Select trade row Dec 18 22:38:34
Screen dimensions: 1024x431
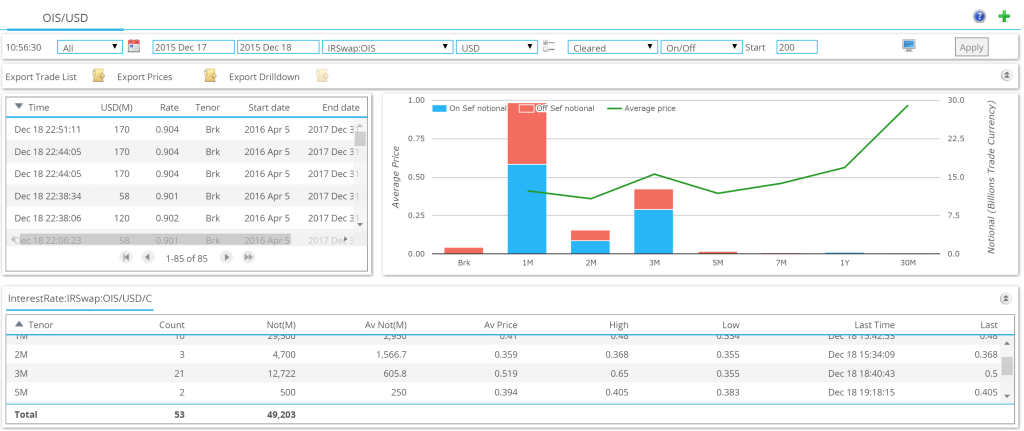pos(180,196)
